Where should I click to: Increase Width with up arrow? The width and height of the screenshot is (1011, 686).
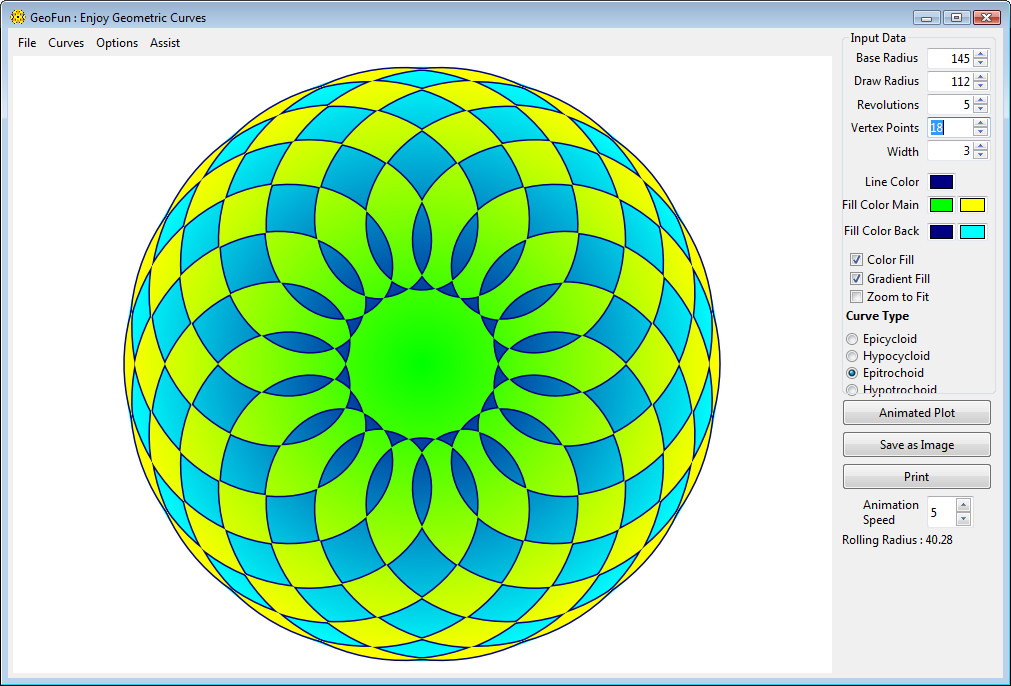[981, 147]
